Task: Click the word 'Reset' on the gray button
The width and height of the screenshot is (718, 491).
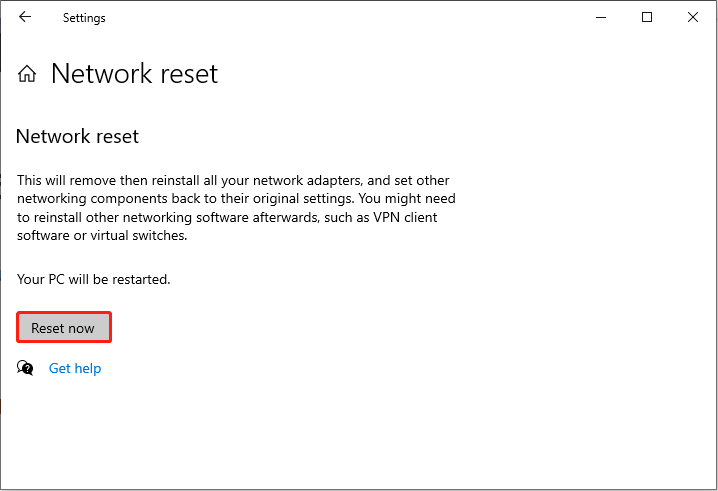Action: point(48,328)
